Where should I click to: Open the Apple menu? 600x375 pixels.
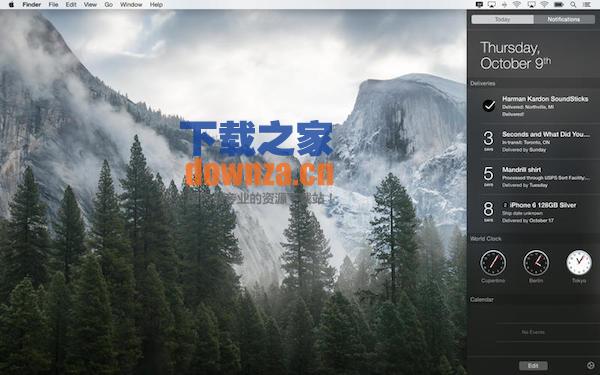(x=11, y=5)
